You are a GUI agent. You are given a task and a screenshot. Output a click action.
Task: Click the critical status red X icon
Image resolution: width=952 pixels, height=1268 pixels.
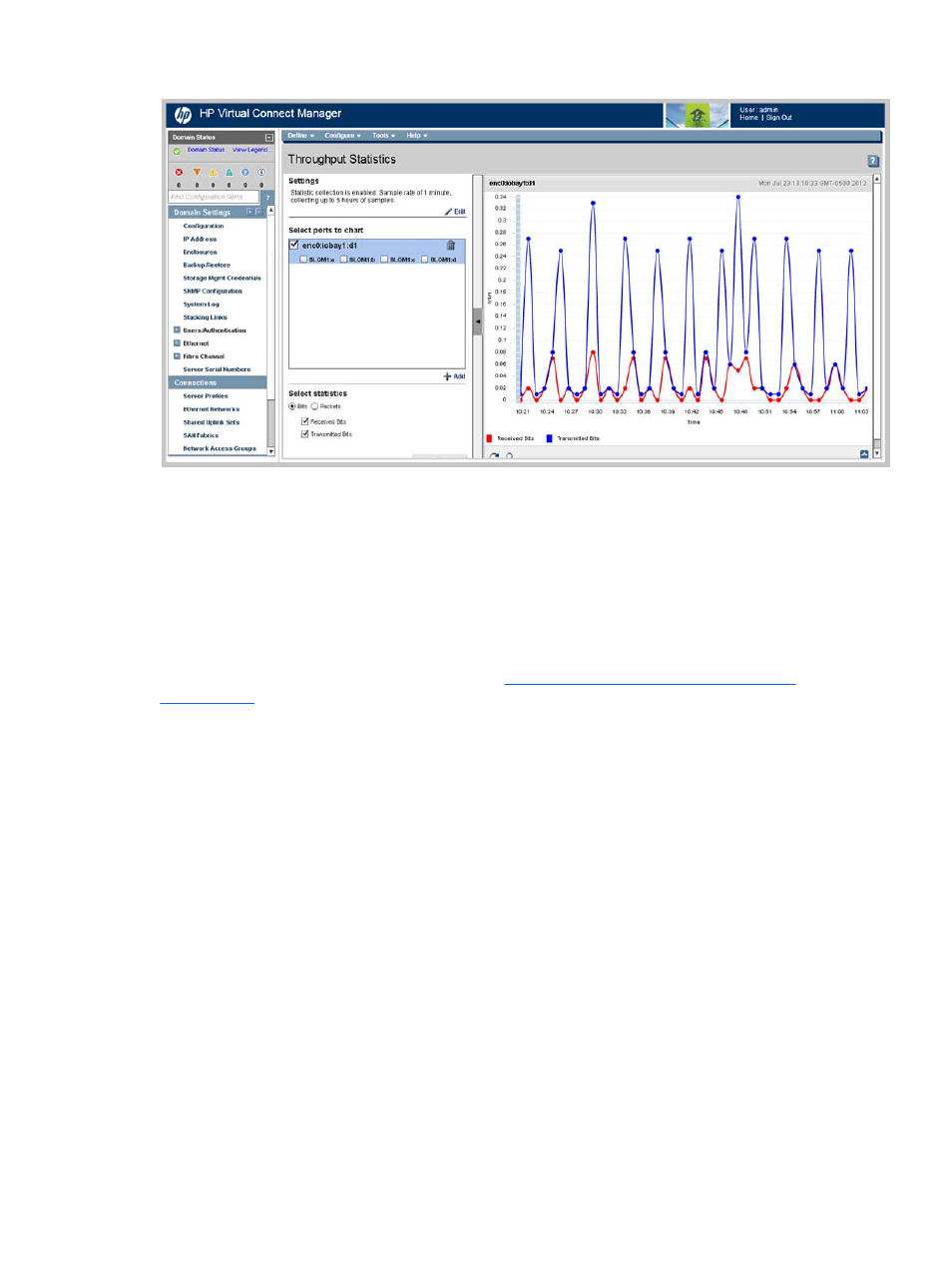180,173
